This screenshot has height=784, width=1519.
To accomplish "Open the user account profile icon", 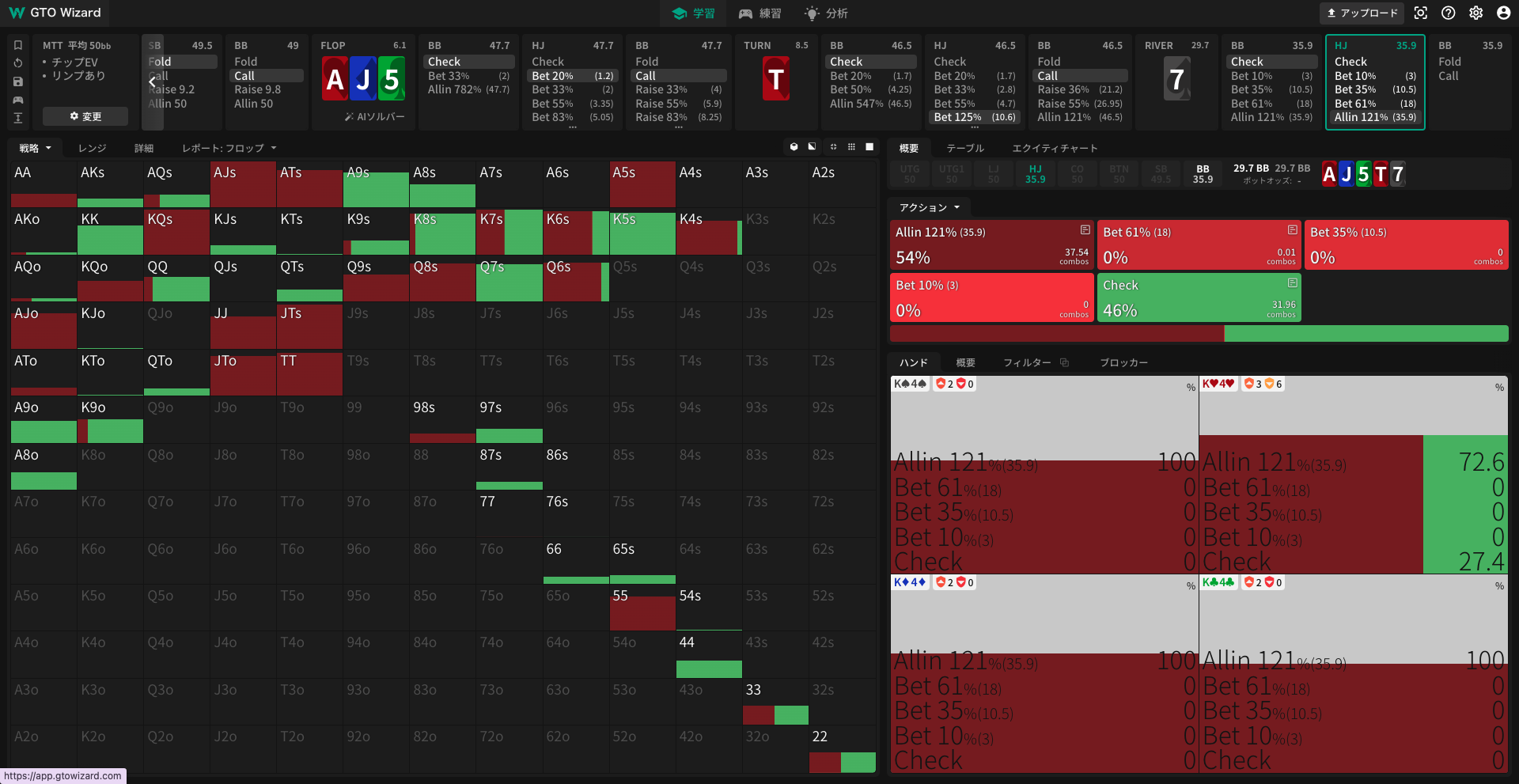I will coord(1504,13).
